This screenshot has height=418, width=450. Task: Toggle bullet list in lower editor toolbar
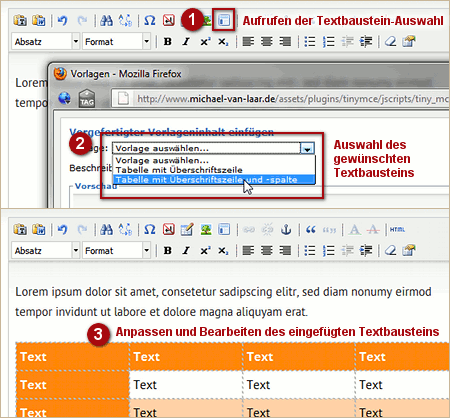pos(310,250)
